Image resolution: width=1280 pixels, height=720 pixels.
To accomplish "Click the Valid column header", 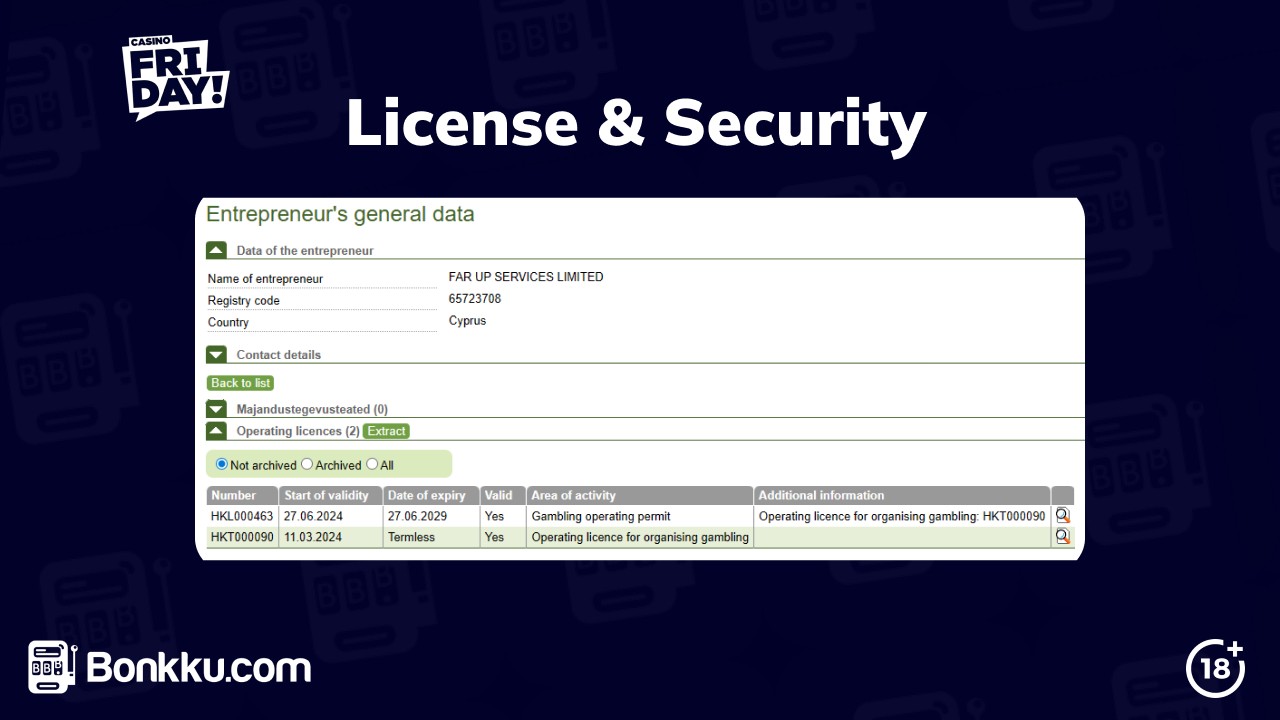I will (x=503, y=495).
